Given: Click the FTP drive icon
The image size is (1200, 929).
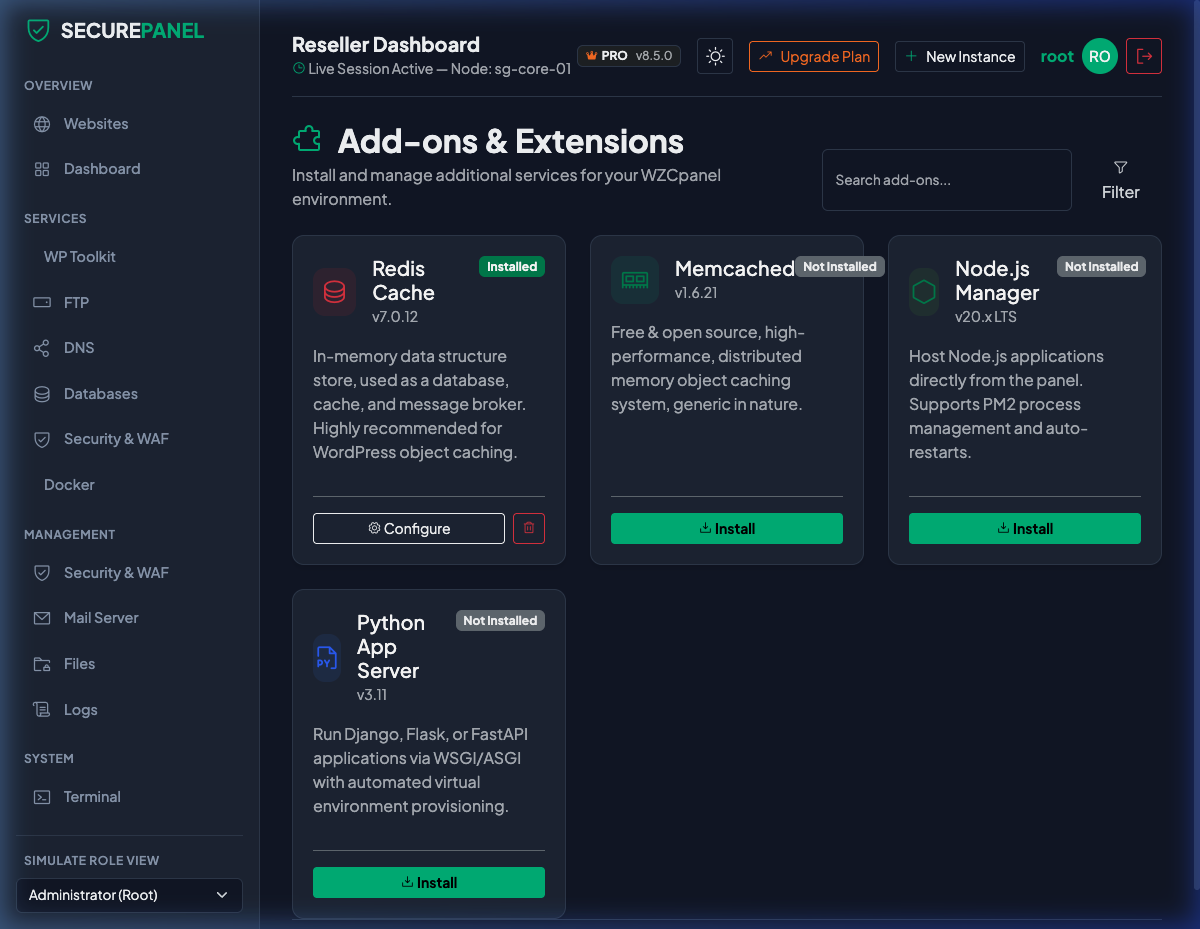Looking at the screenshot, I should tap(42, 302).
